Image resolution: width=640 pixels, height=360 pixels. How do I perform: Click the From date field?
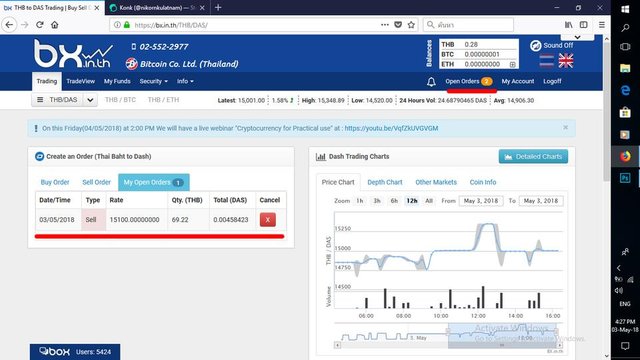[x=481, y=201]
